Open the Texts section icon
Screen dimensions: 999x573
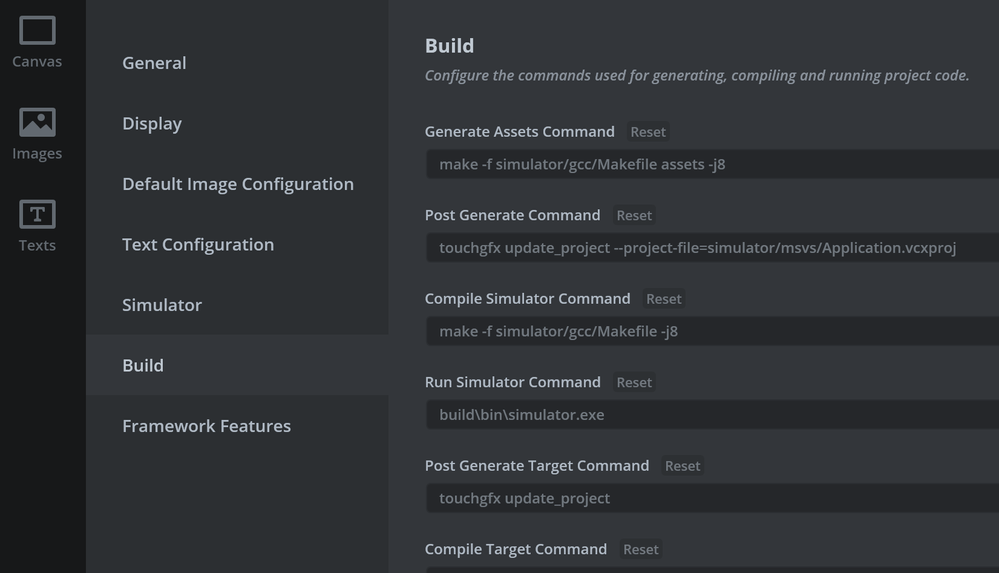[37, 214]
